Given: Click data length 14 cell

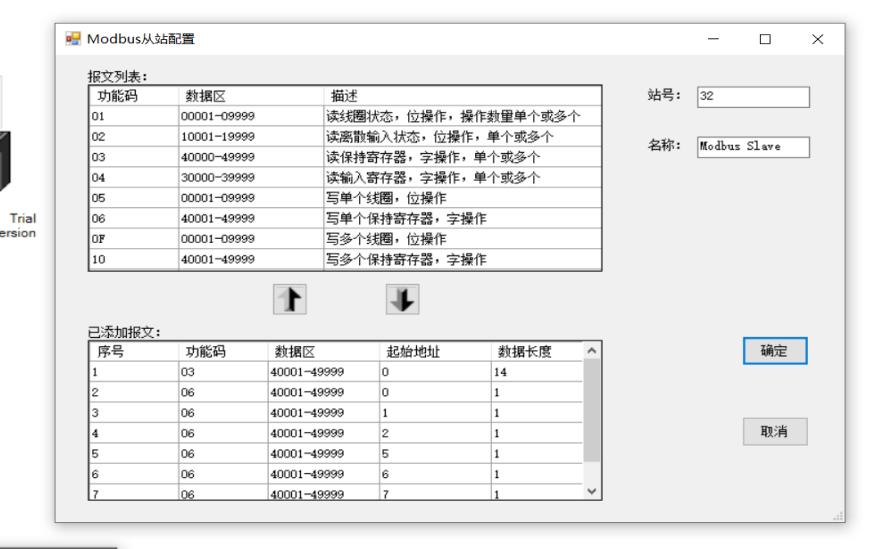Looking at the screenshot, I should pos(536,372).
